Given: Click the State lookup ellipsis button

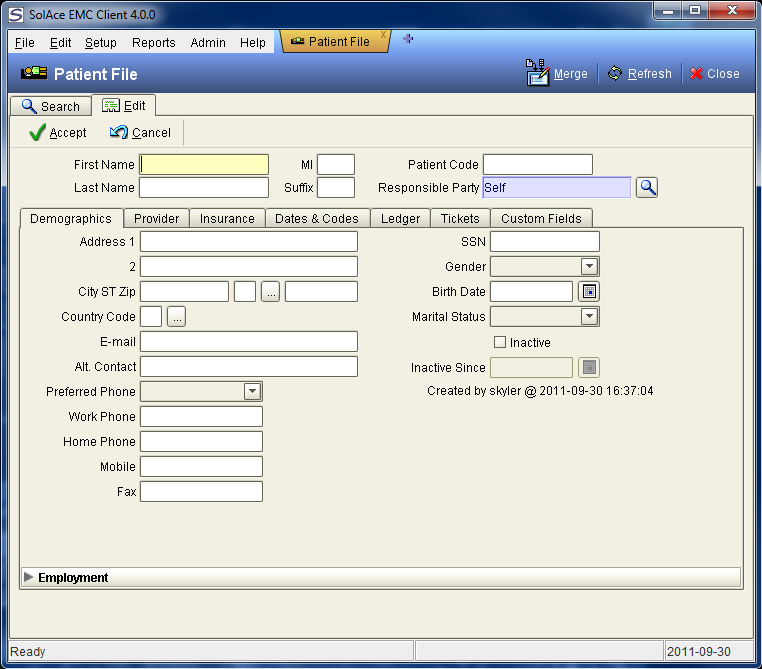Looking at the screenshot, I should [x=271, y=292].
